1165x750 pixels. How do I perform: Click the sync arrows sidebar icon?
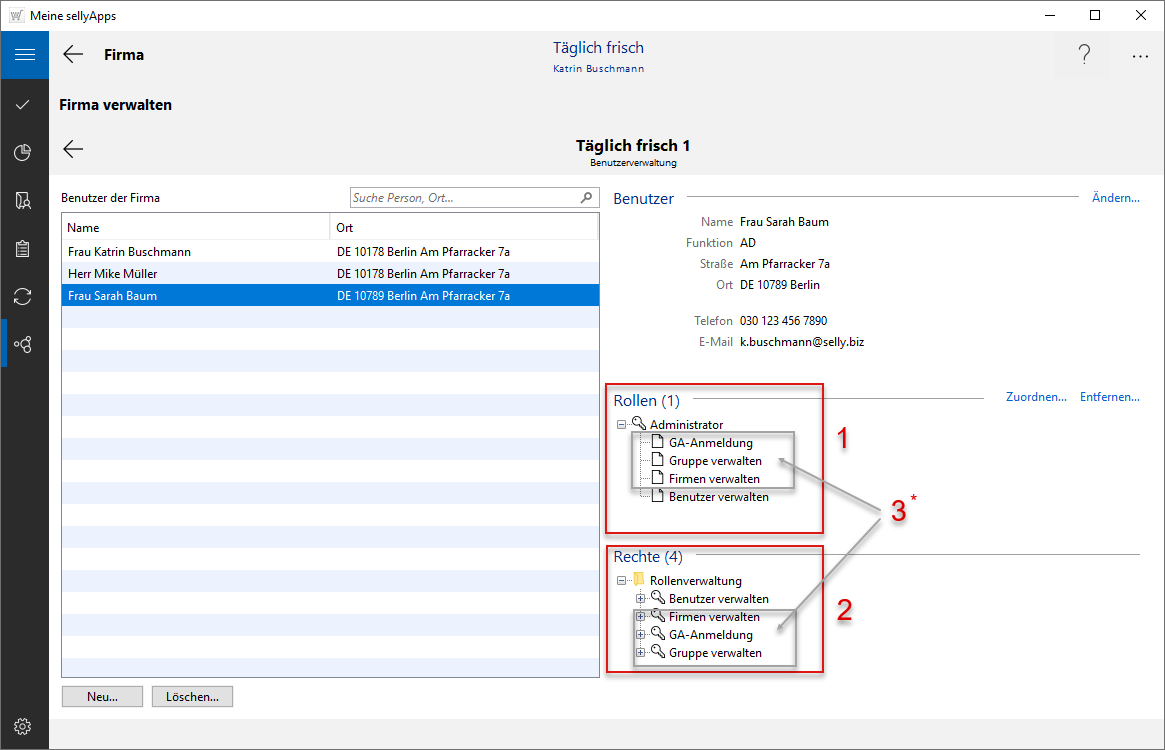(24, 296)
